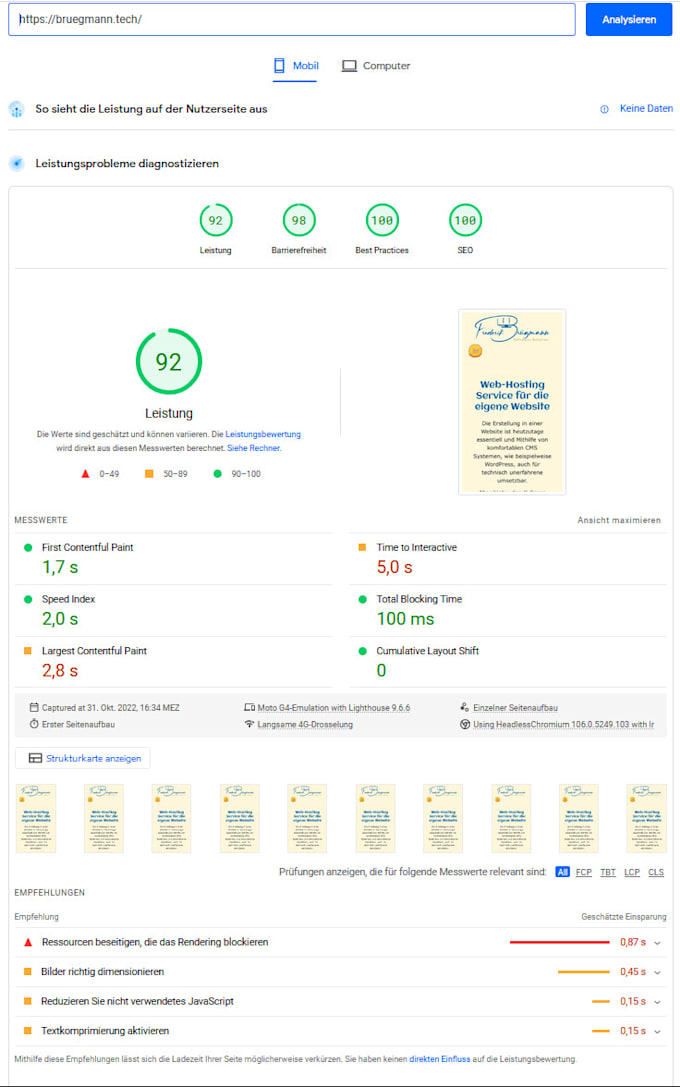The height and width of the screenshot is (1087, 680).
Task: Click the last filmstrip thumbnail
Action: click(x=646, y=818)
